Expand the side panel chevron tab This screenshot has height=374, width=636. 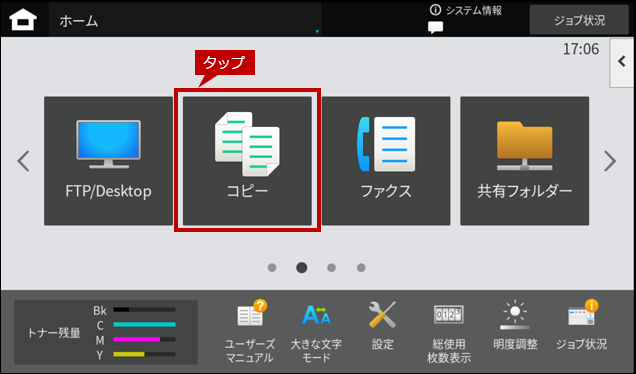(x=622, y=62)
